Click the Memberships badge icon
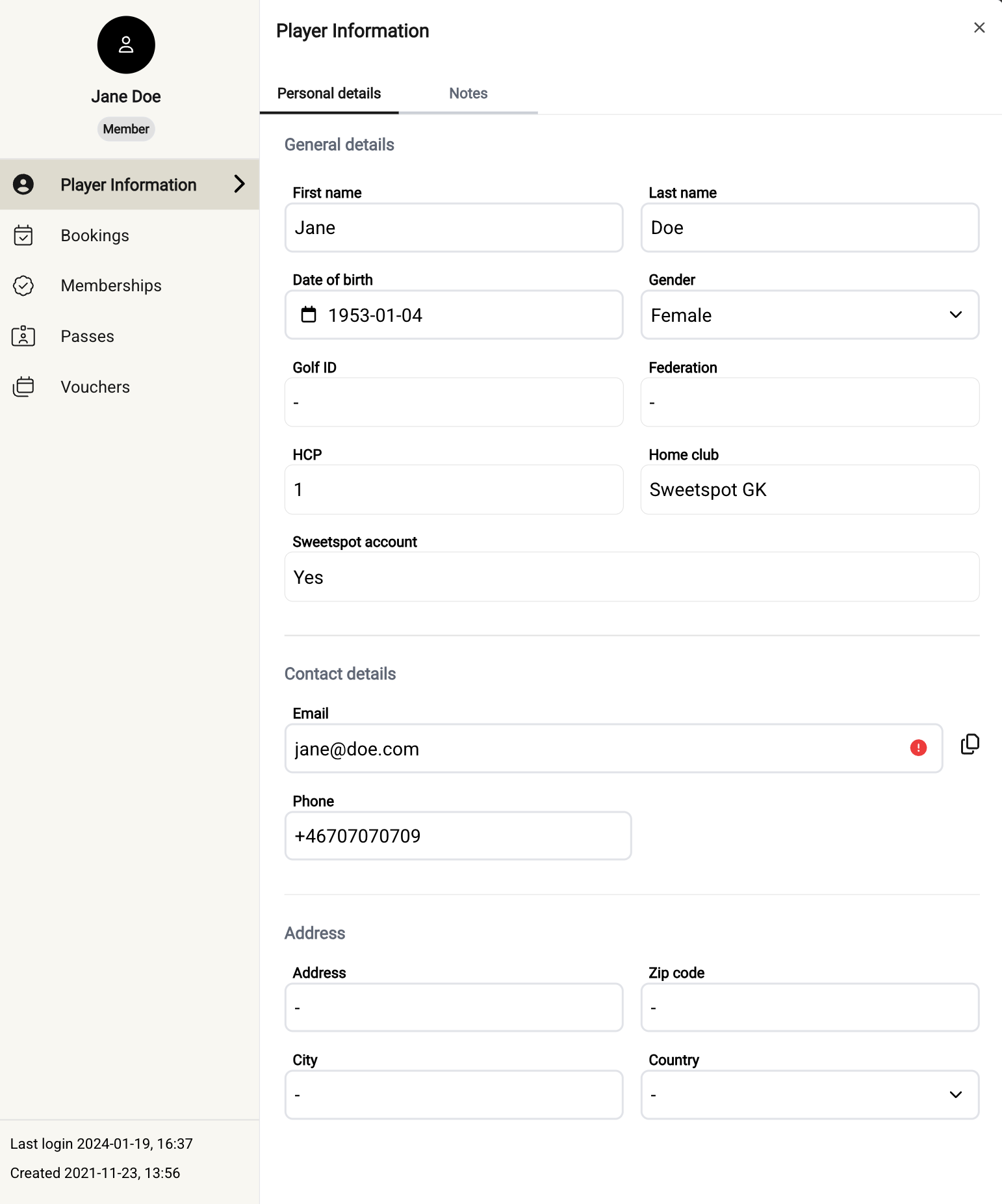1002x1204 pixels. coord(23,286)
